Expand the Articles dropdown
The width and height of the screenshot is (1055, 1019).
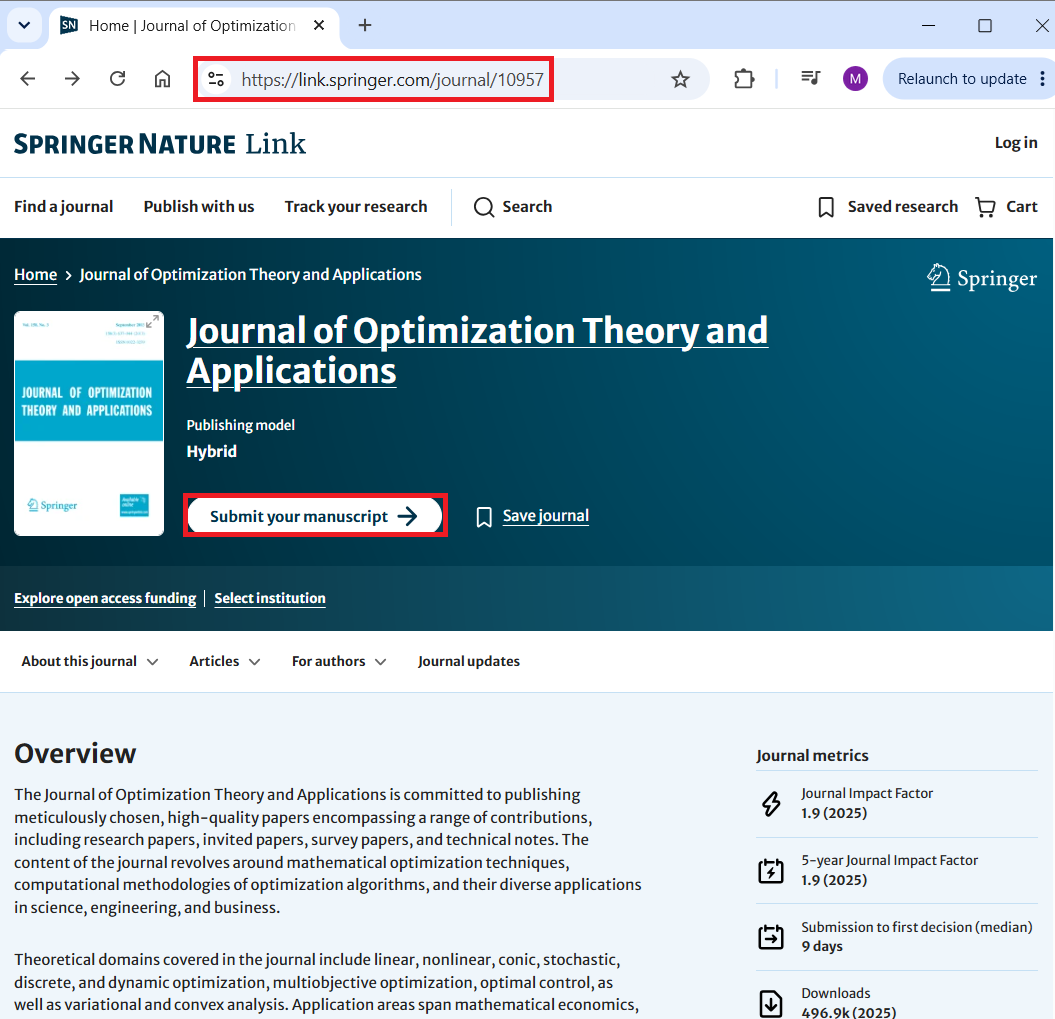[224, 662]
